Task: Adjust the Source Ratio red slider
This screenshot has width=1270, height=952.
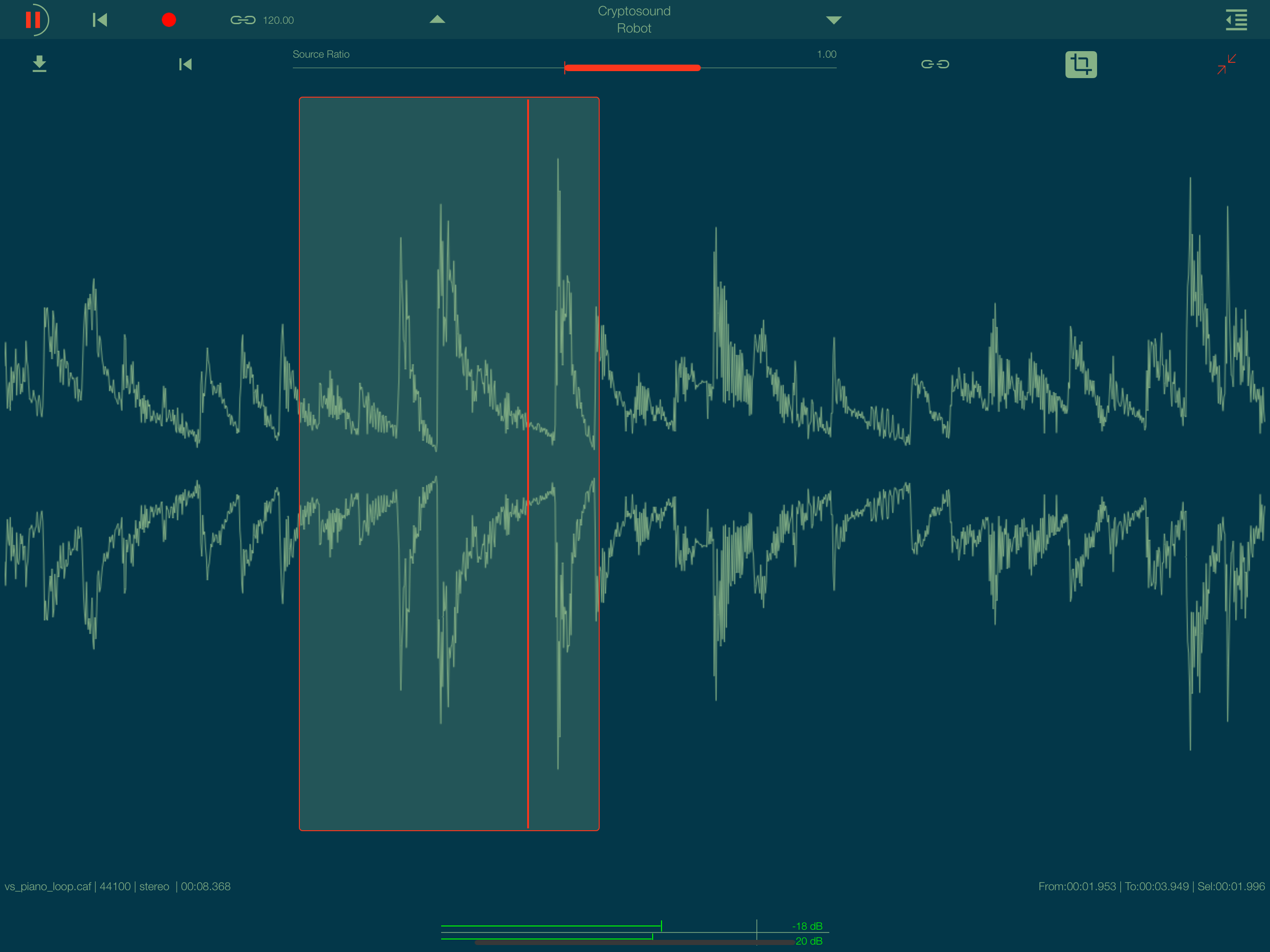Action: pos(632,68)
